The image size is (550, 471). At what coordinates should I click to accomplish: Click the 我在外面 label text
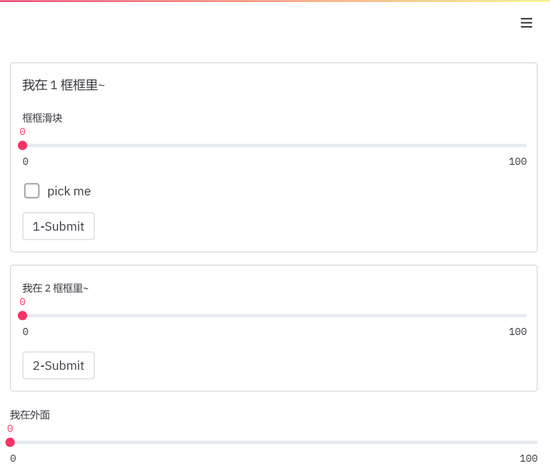(x=30, y=415)
